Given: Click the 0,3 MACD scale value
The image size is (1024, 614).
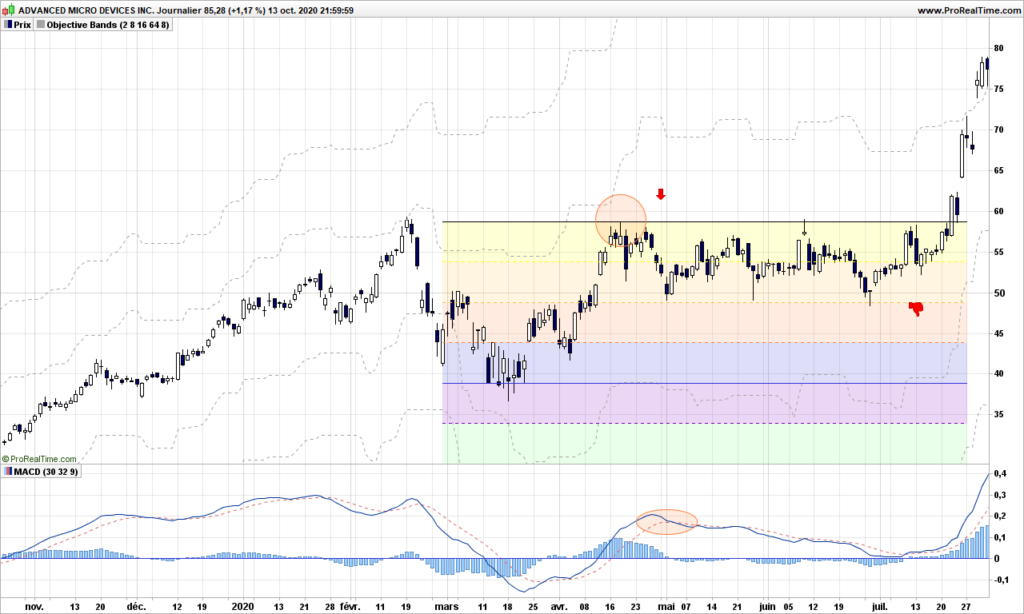Looking at the screenshot, I should (1000, 495).
